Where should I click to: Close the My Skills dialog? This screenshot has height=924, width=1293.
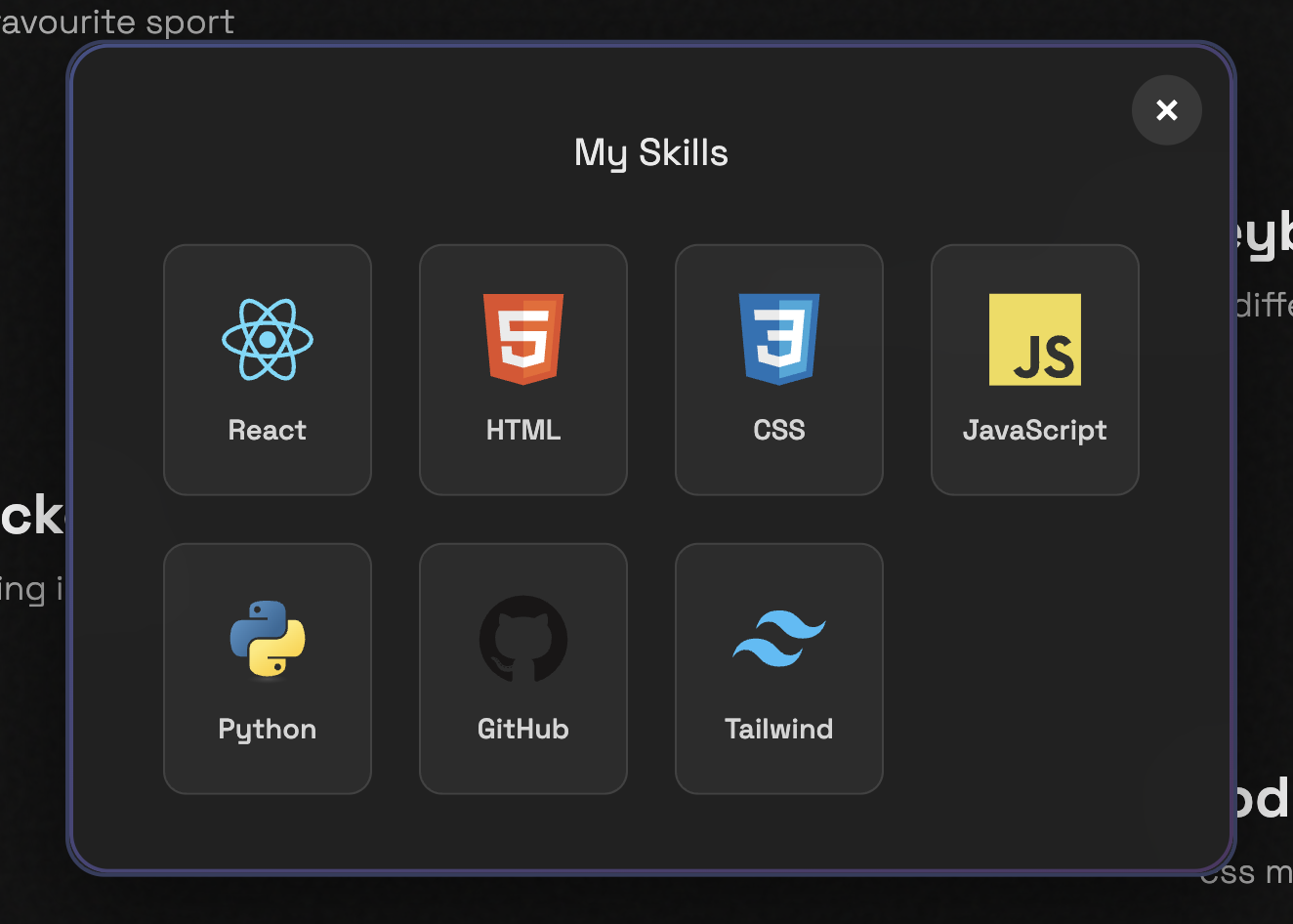tap(1166, 110)
